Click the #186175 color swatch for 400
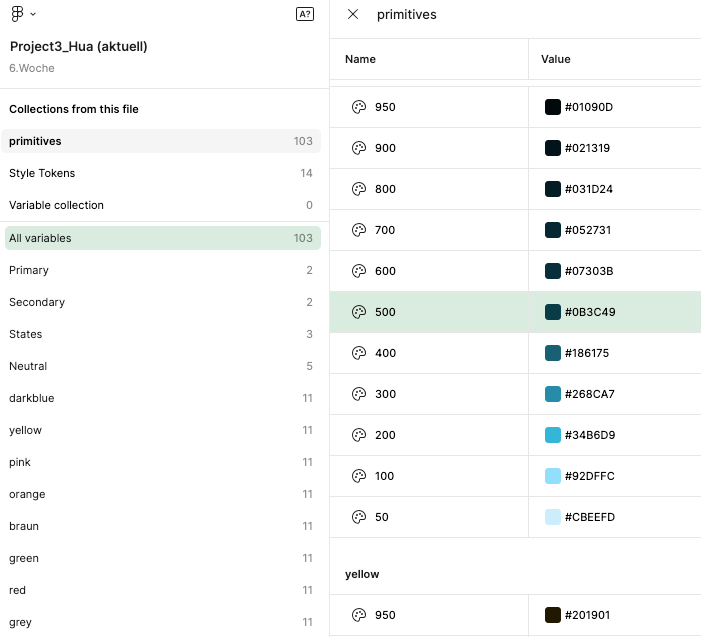The width and height of the screenshot is (701, 637). coord(553,353)
